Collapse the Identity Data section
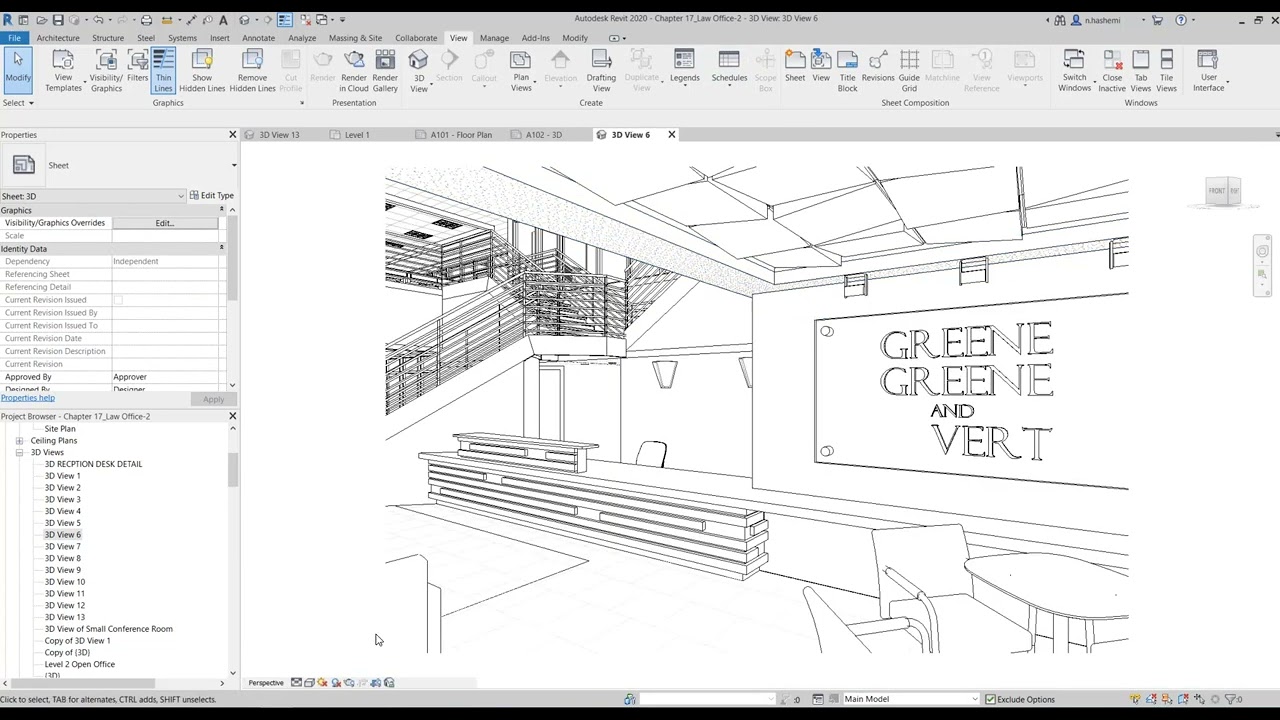The width and height of the screenshot is (1280, 720). (222, 248)
